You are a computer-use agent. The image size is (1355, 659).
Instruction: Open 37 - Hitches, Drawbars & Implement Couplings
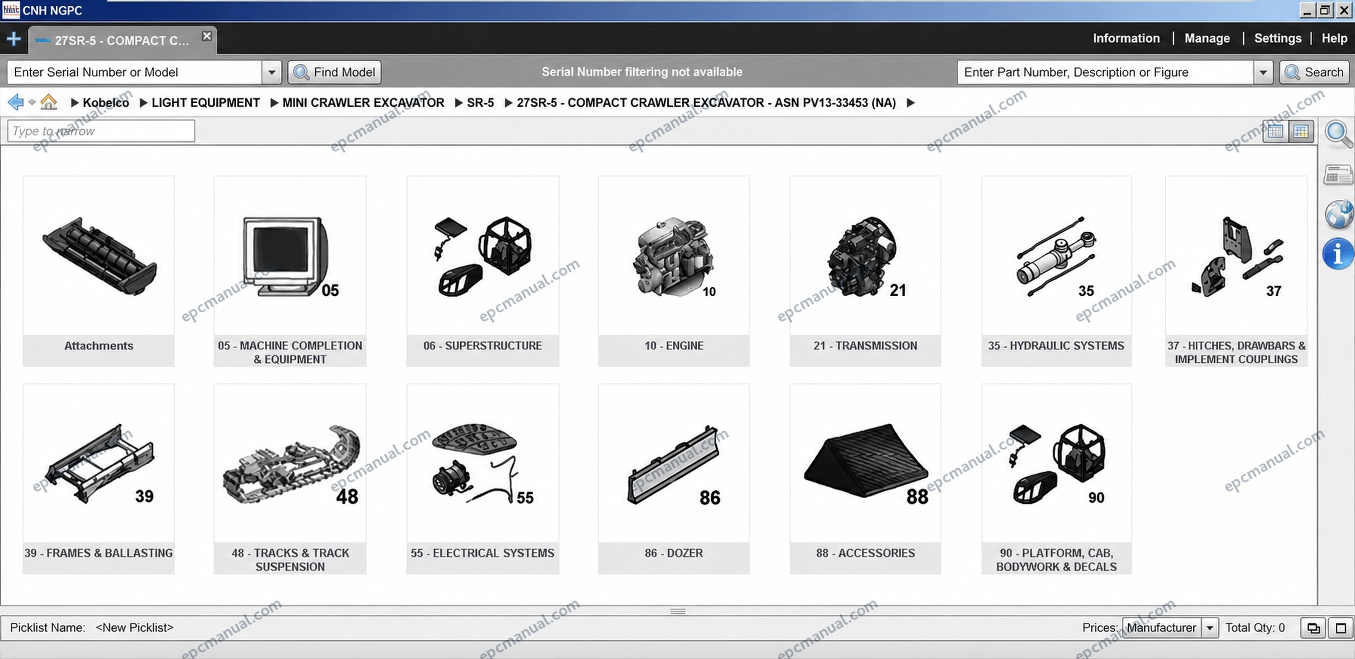tap(1237, 271)
